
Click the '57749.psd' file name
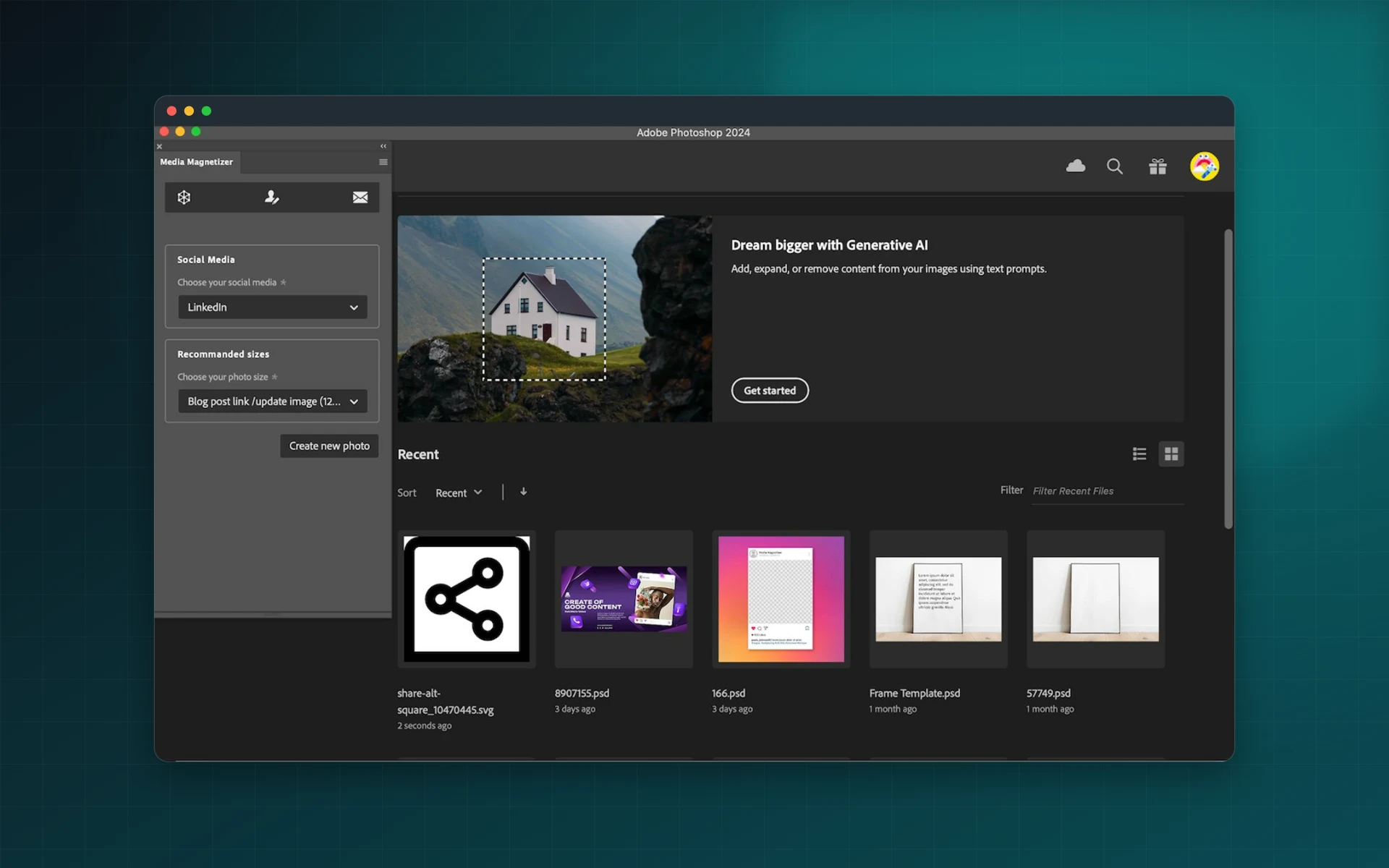[1048, 693]
